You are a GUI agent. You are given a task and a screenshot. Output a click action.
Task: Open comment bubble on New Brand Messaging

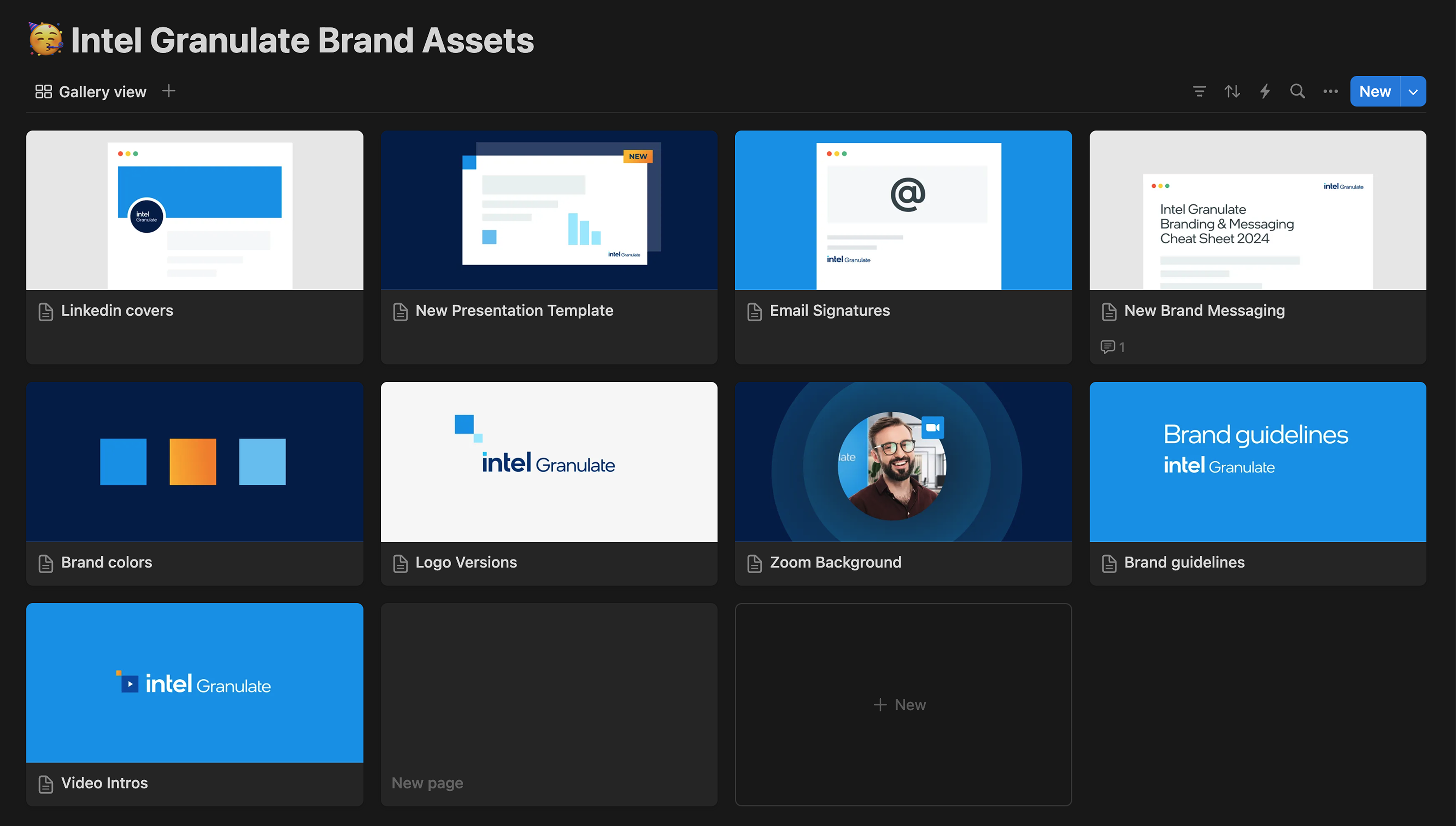[x=1112, y=346]
